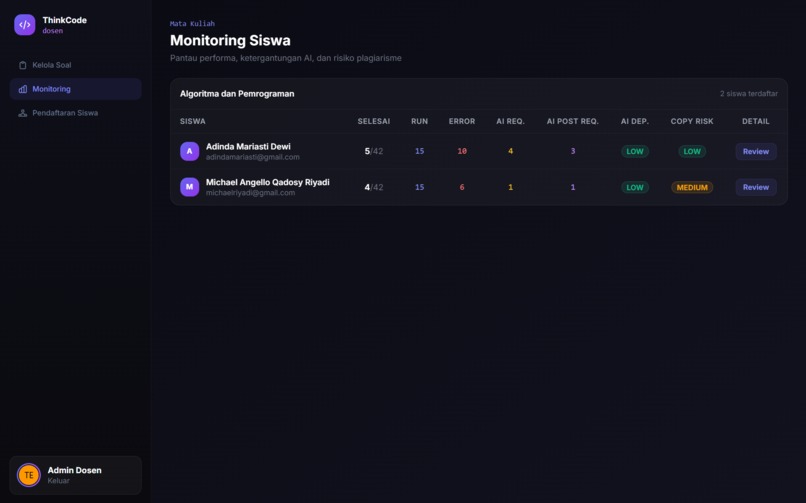
Task: Click Review for Adinda Mariasti Dewi
Action: pos(756,152)
